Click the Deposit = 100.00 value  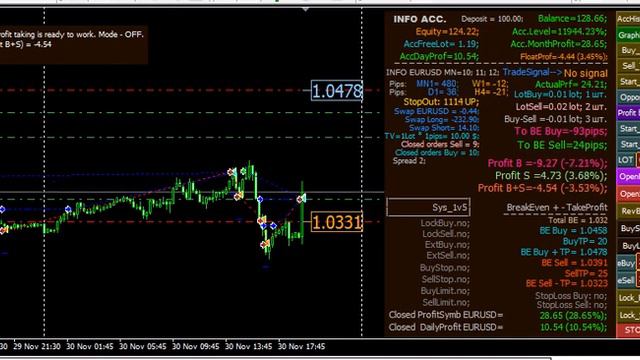tap(492, 19)
